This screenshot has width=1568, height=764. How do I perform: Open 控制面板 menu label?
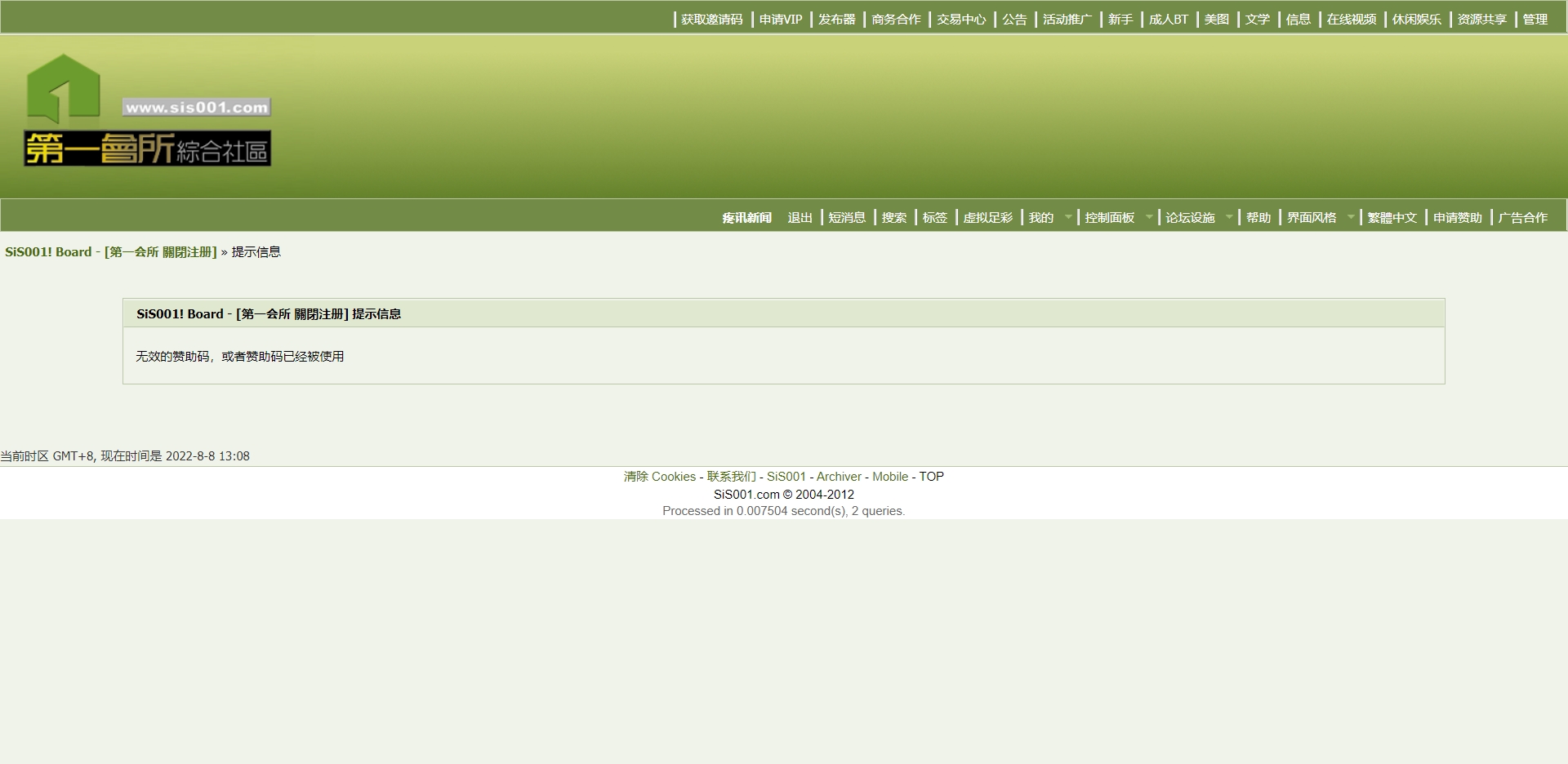(x=1110, y=218)
